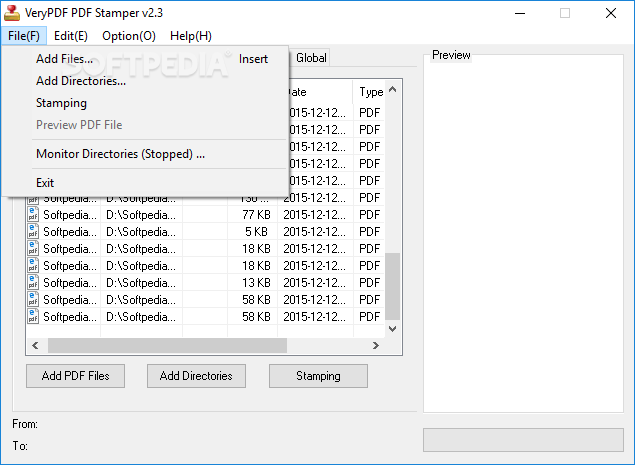635x465 pixels.
Task: Click the VeryPDF stamp app icon in title bar
Action: tap(11, 13)
